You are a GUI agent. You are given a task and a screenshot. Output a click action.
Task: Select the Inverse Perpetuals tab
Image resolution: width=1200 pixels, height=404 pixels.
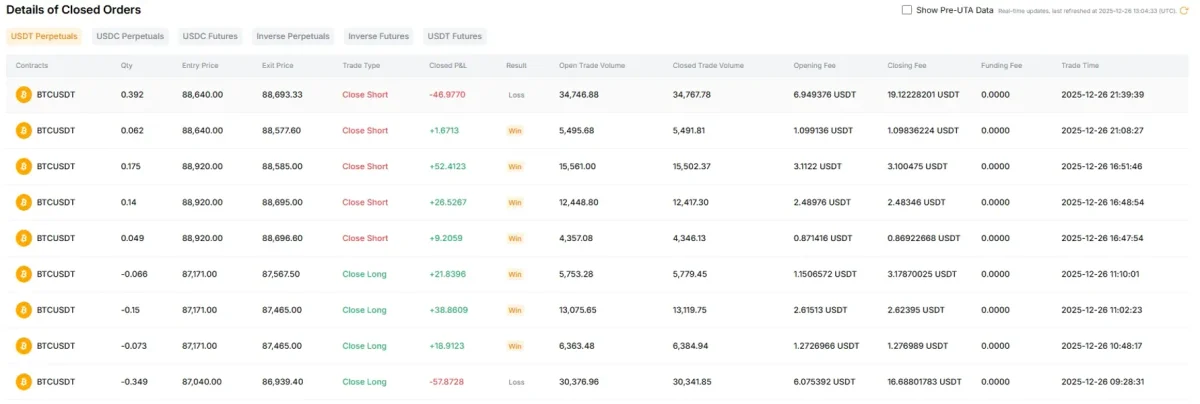coord(293,36)
